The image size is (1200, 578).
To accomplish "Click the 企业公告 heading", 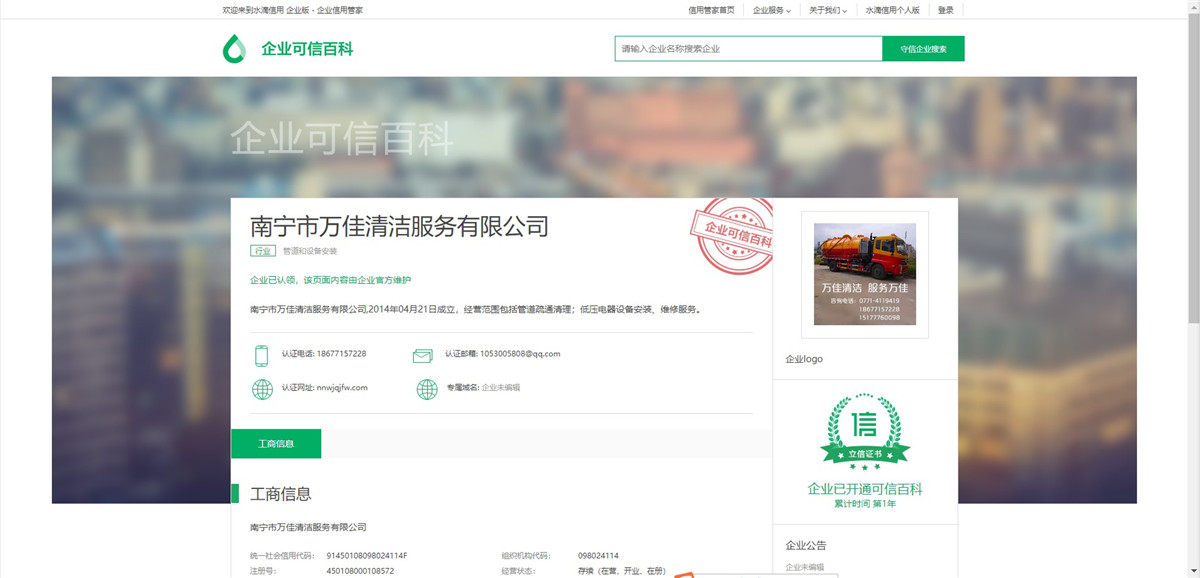I will pos(806,546).
